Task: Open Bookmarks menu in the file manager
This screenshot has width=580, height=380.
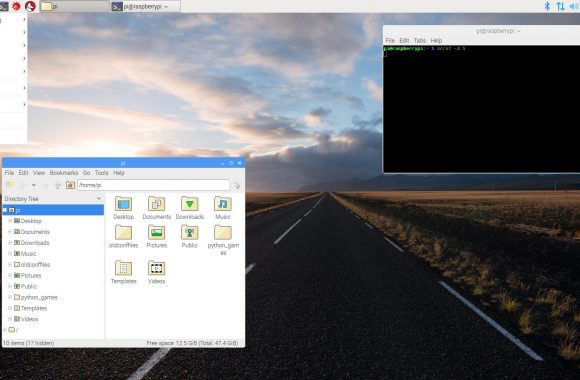Action: [x=64, y=173]
